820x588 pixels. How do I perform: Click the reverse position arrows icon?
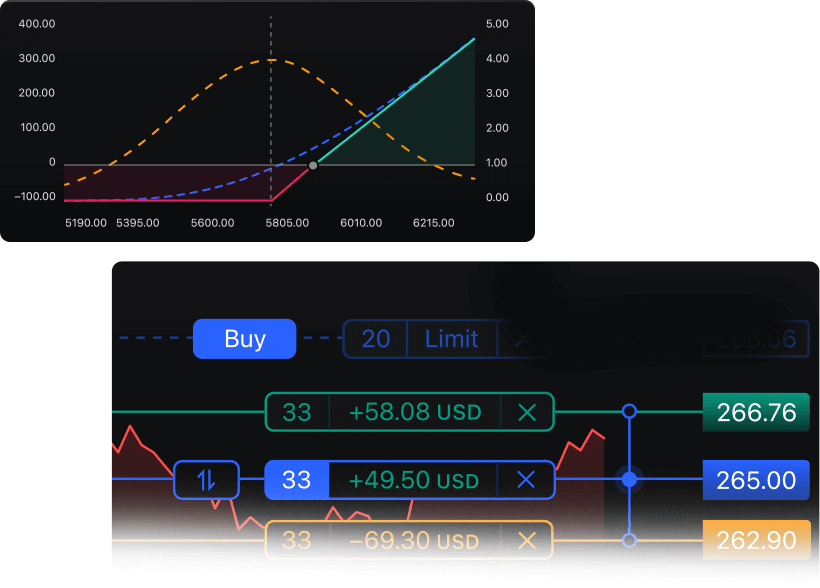206,480
